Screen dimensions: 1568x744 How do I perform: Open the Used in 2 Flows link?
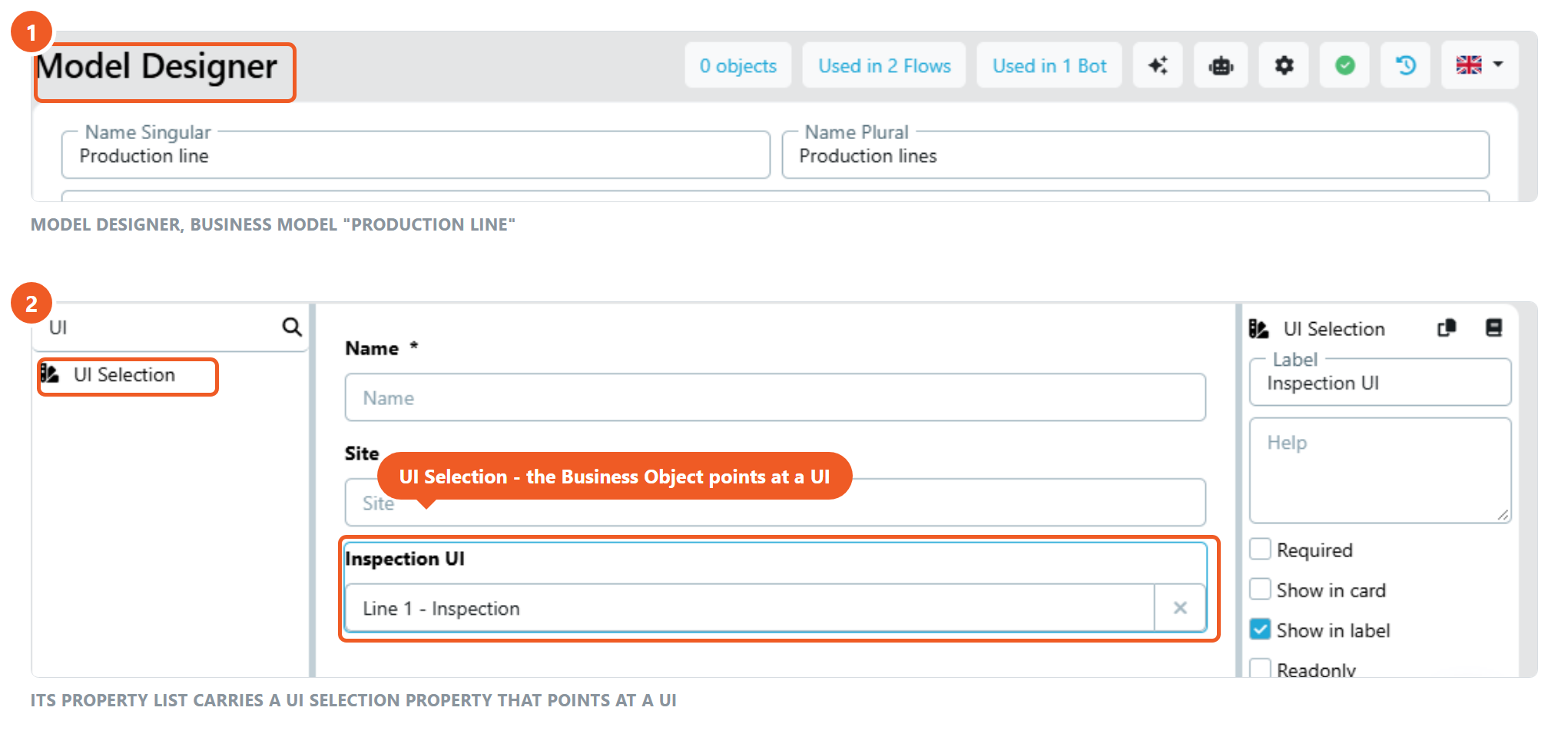tap(884, 66)
